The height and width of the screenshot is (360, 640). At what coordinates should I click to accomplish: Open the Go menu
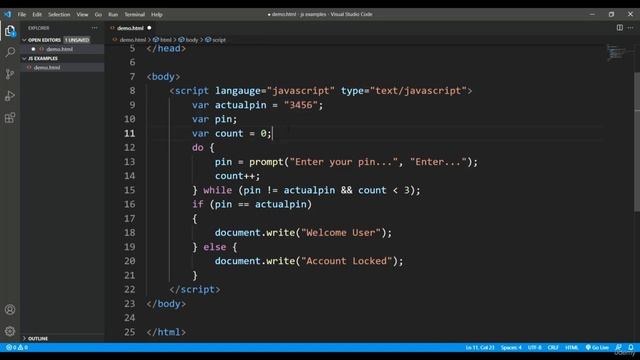tap(98, 14)
